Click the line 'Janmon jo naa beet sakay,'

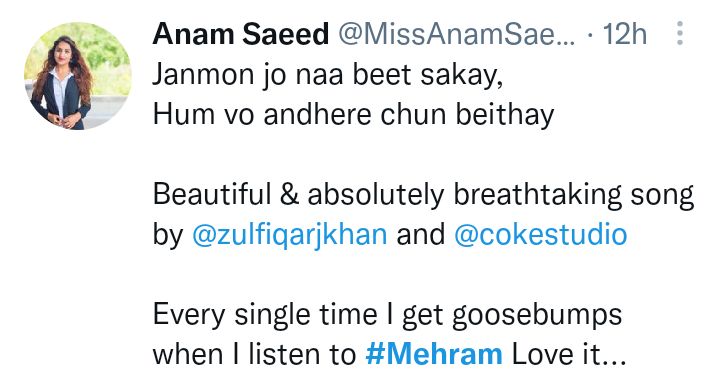tap(328, 75)
